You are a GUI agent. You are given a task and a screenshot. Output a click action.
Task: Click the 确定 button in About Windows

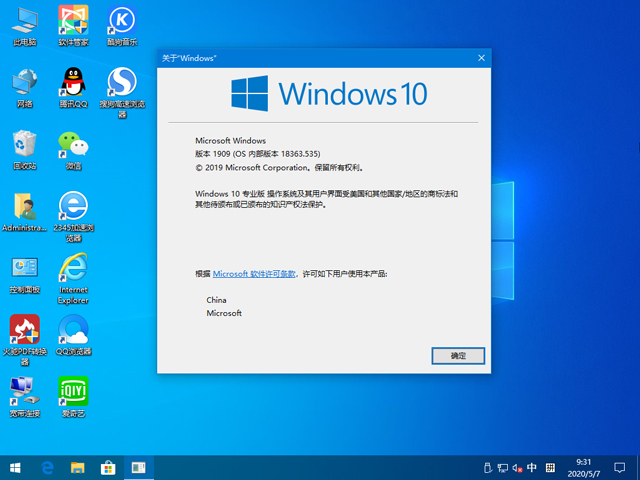point(458,356)
